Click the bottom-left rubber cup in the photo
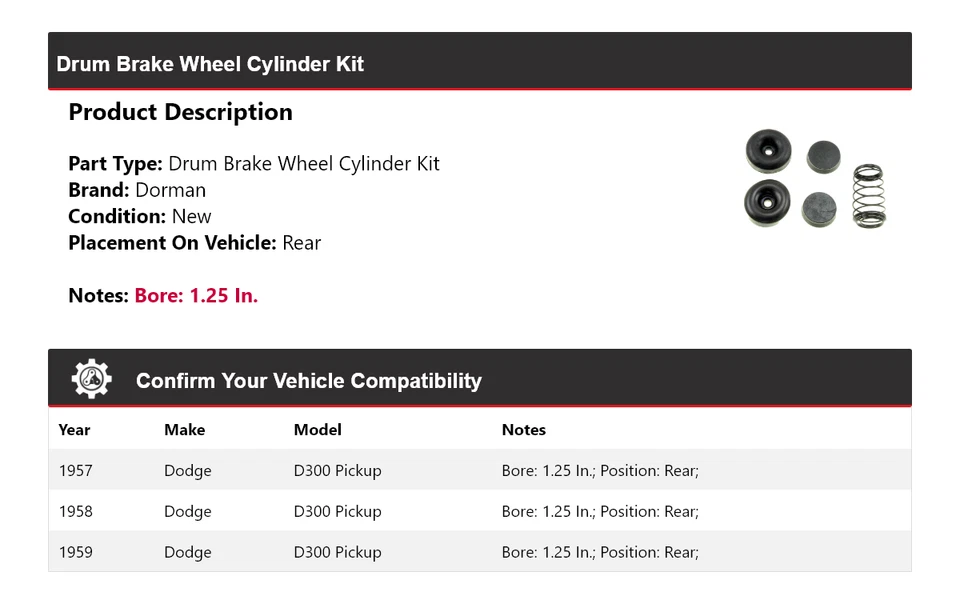The image size is (960, 604). [767, 203]
